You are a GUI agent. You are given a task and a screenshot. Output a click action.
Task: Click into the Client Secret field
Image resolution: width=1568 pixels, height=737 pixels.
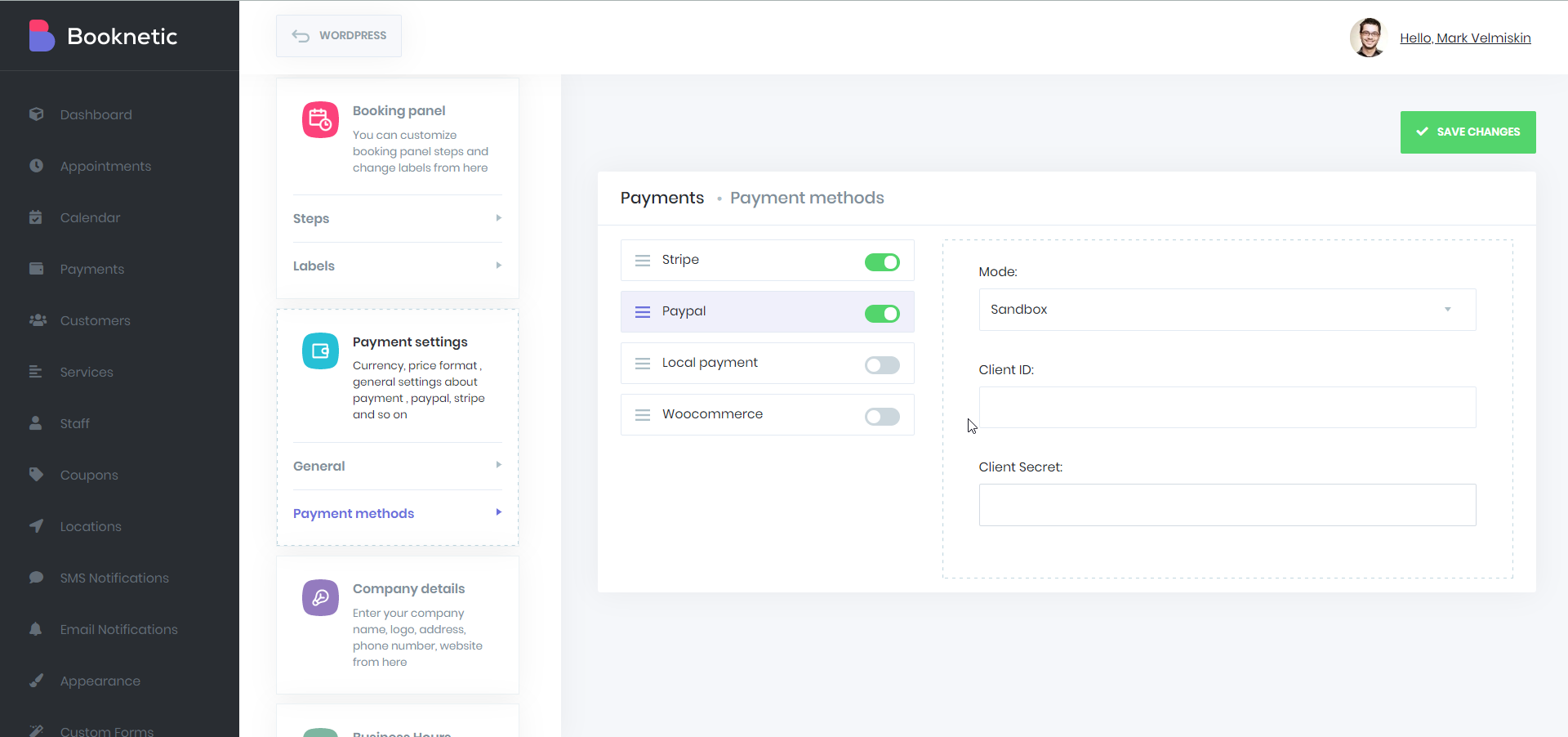tap(1227, 505)
